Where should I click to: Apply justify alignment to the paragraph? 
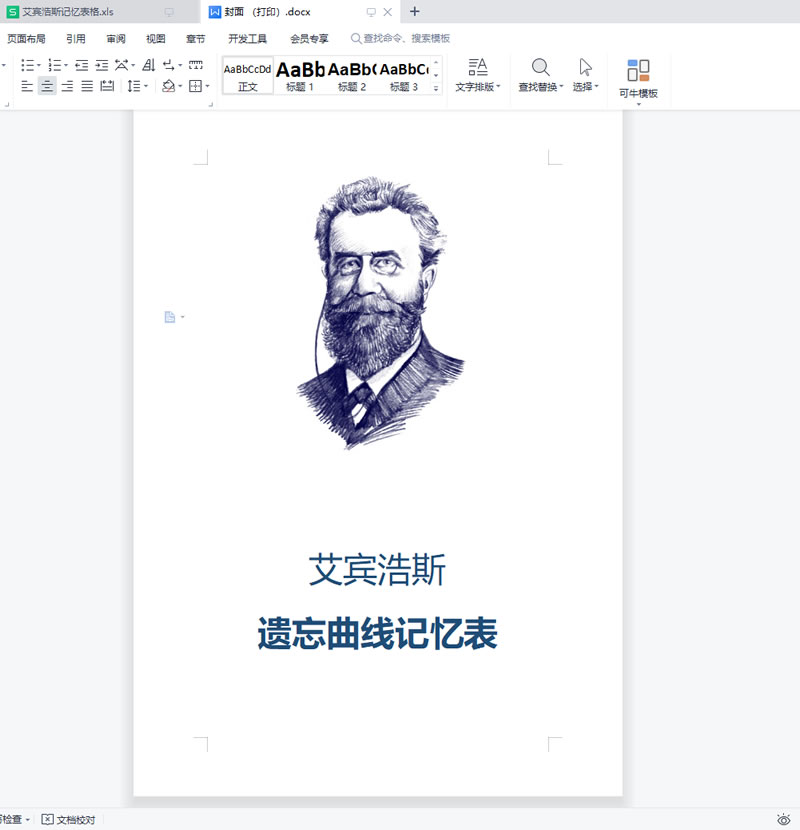[87, 87]
